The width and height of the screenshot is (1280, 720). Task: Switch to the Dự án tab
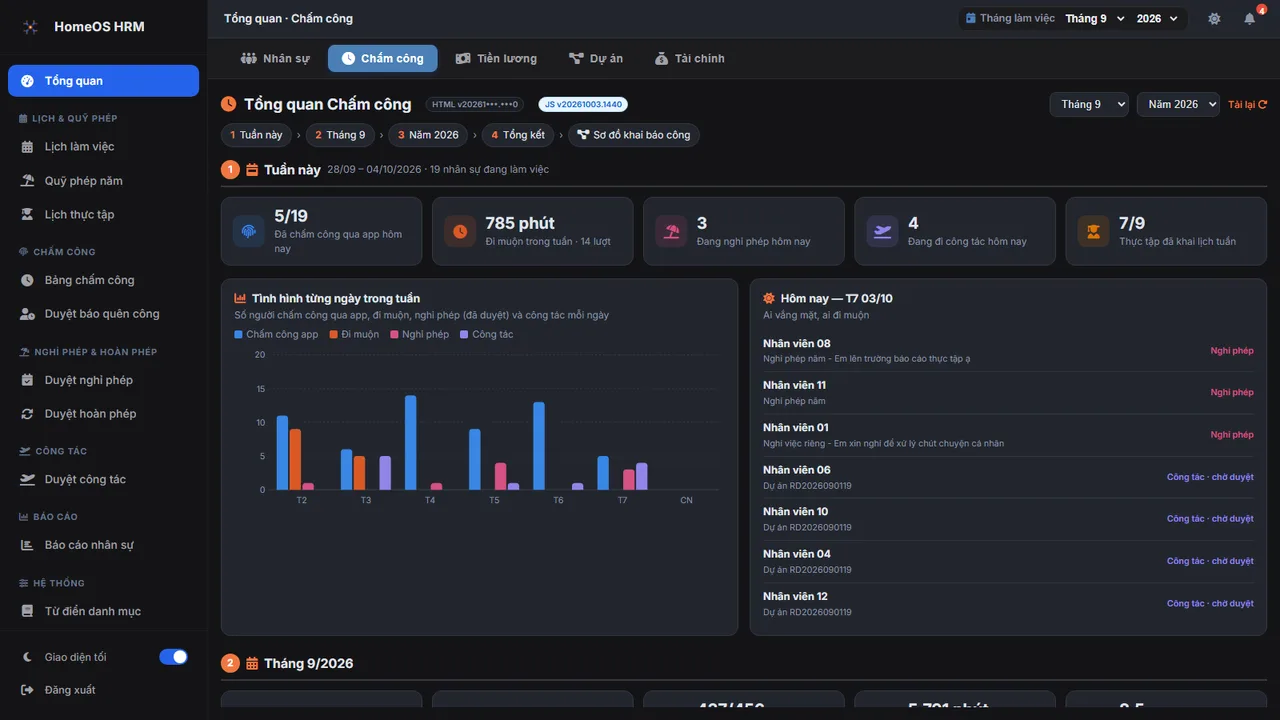point(596,58)
